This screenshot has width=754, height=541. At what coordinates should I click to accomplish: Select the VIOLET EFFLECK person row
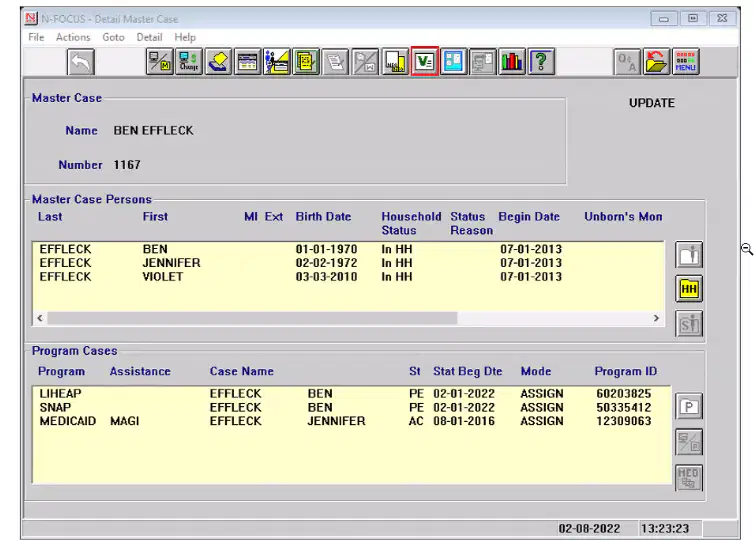[348, 277]
